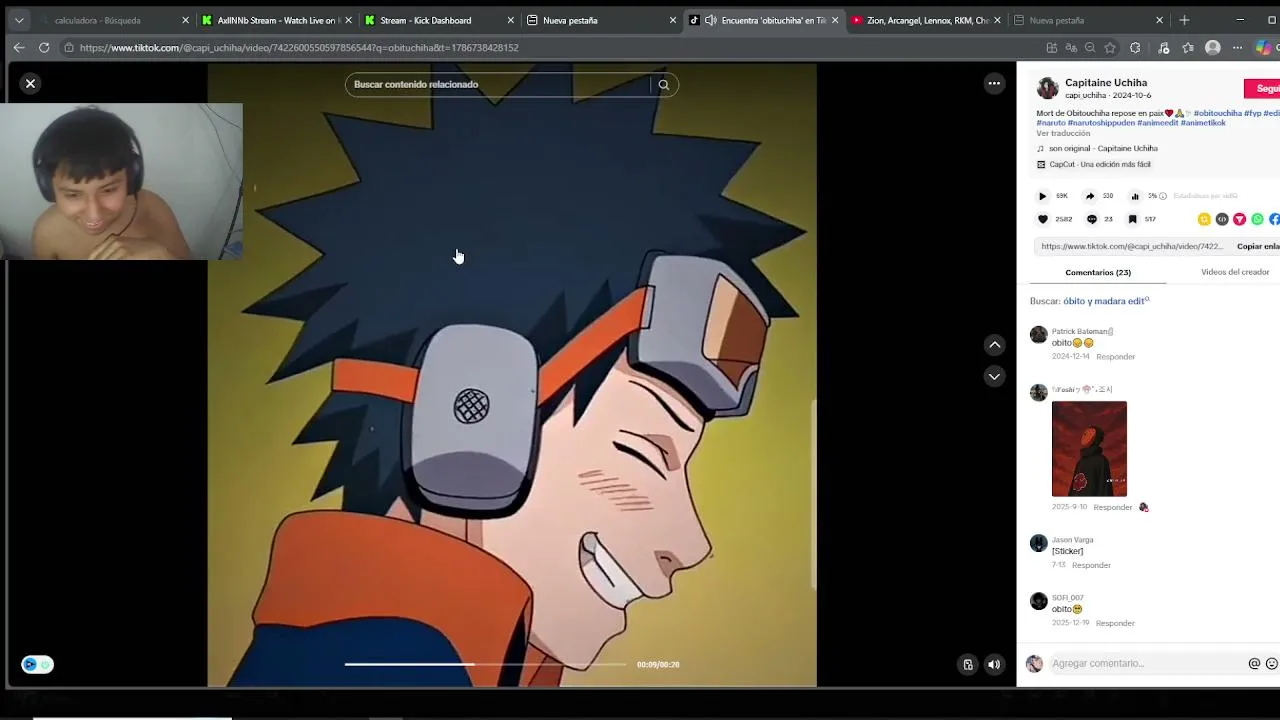
Task: Close the TikTok video viewer
Action: pyautogui.click(x=30, y=84)
